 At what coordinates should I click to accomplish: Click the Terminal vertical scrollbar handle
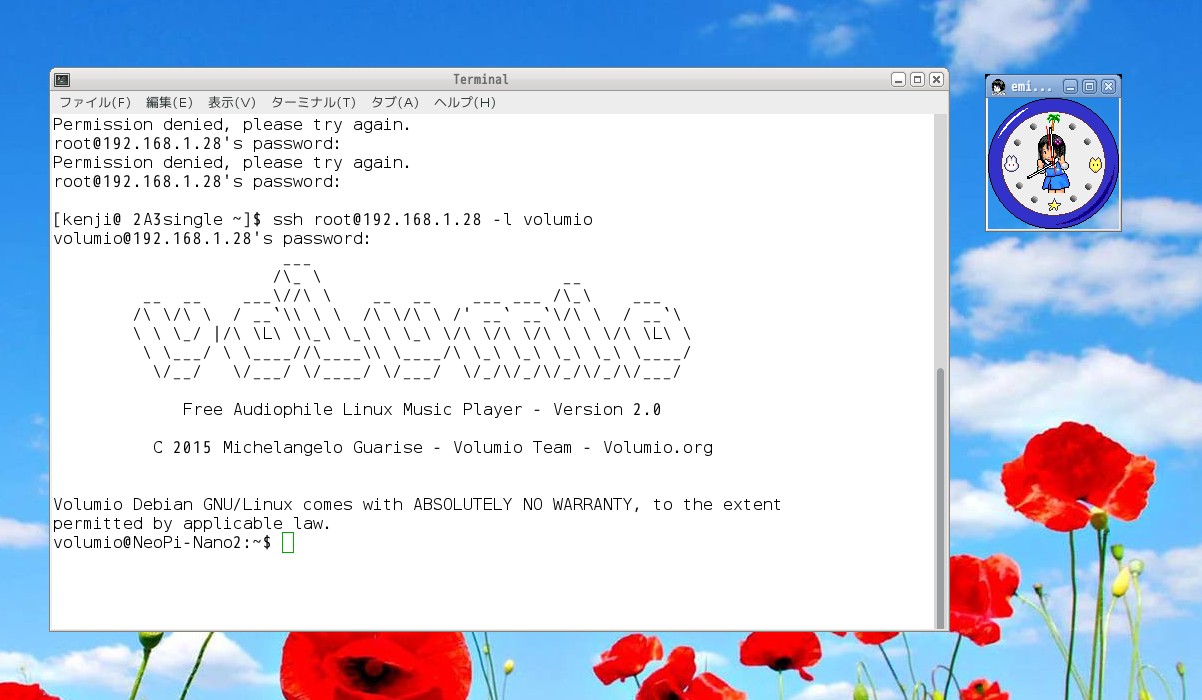pyautogui.click(x=939, y=495)
